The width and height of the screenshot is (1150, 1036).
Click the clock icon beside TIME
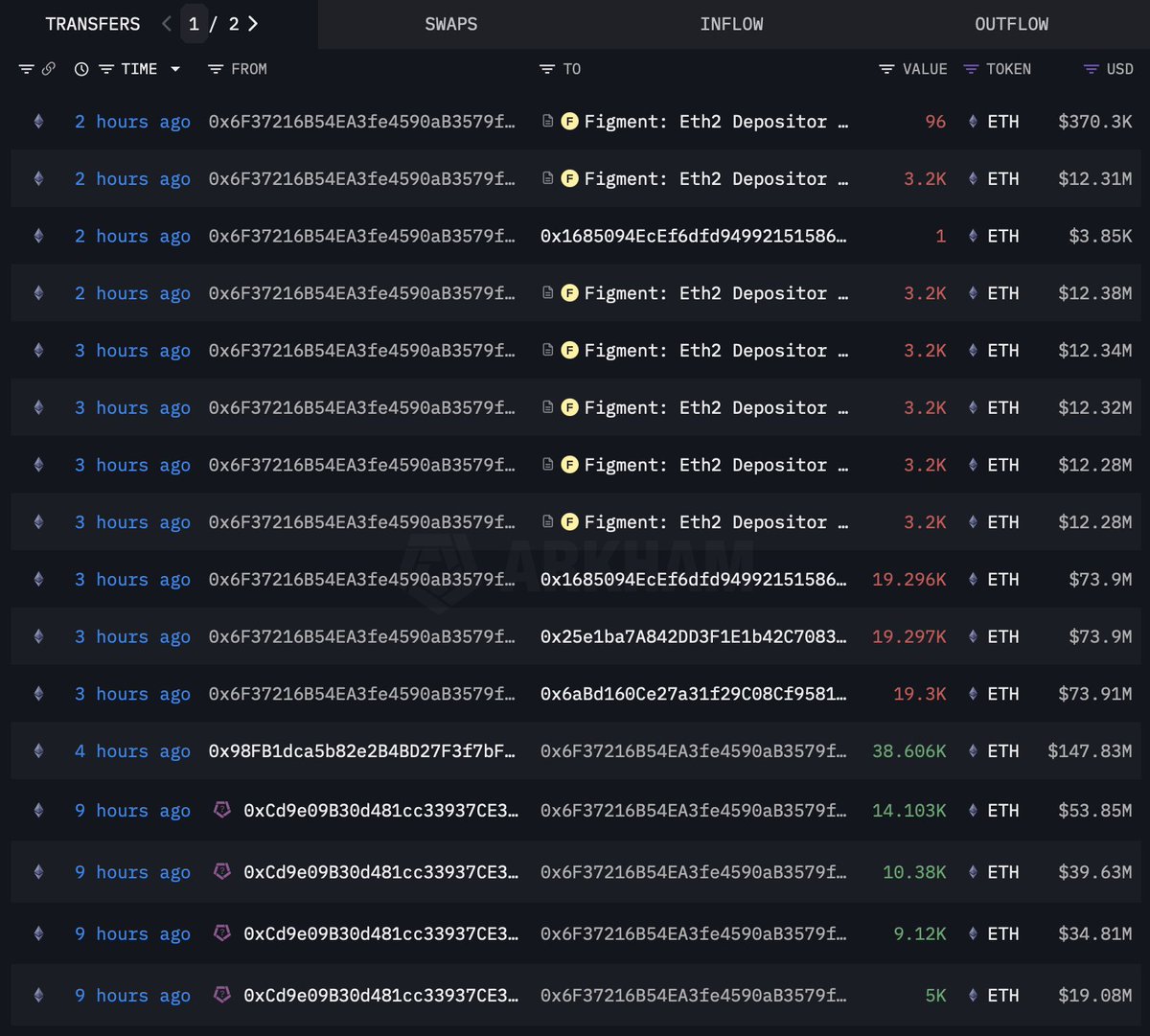coord(81,69)
